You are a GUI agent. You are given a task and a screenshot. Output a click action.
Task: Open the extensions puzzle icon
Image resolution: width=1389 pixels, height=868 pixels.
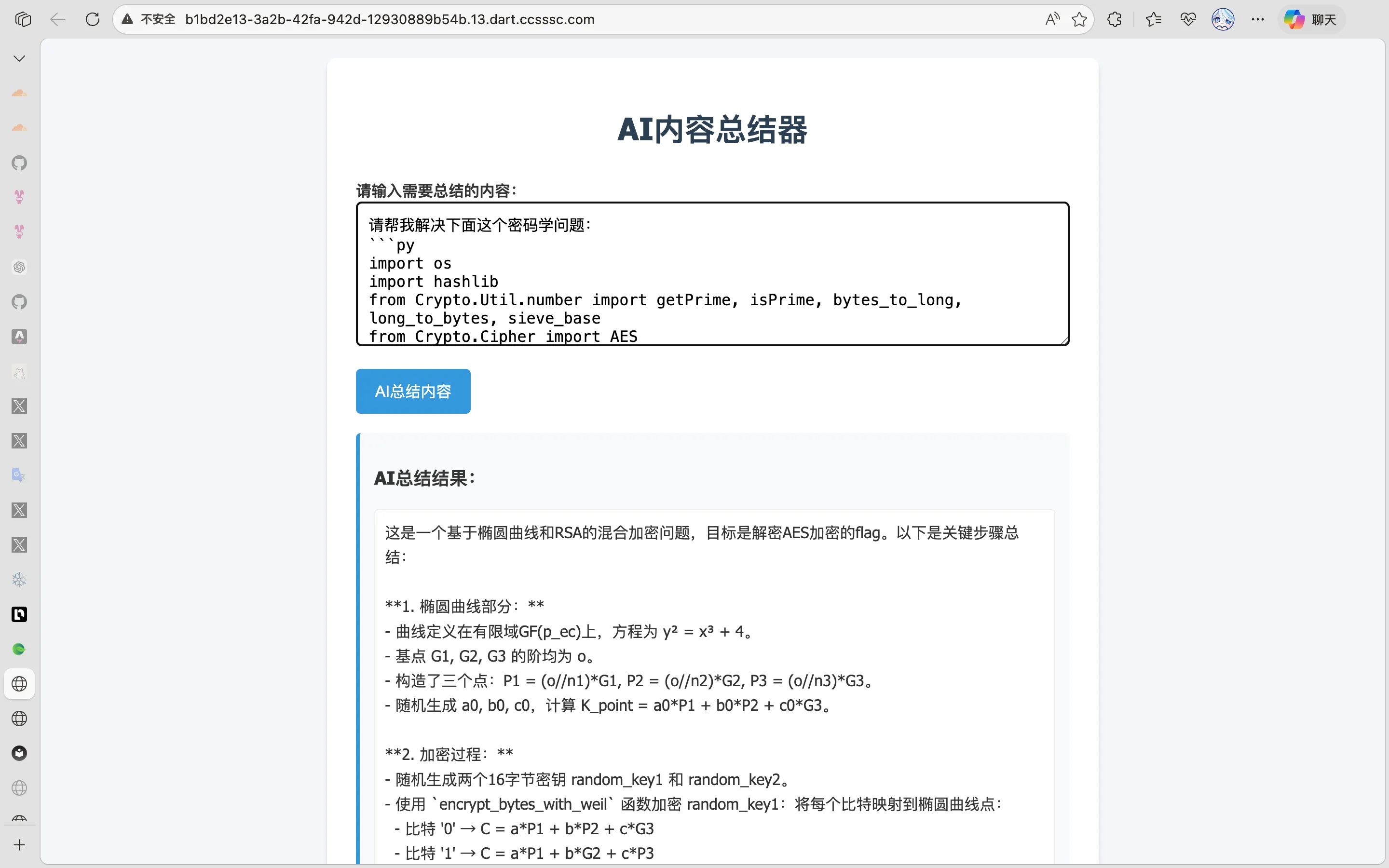[x=1114, y=19]
